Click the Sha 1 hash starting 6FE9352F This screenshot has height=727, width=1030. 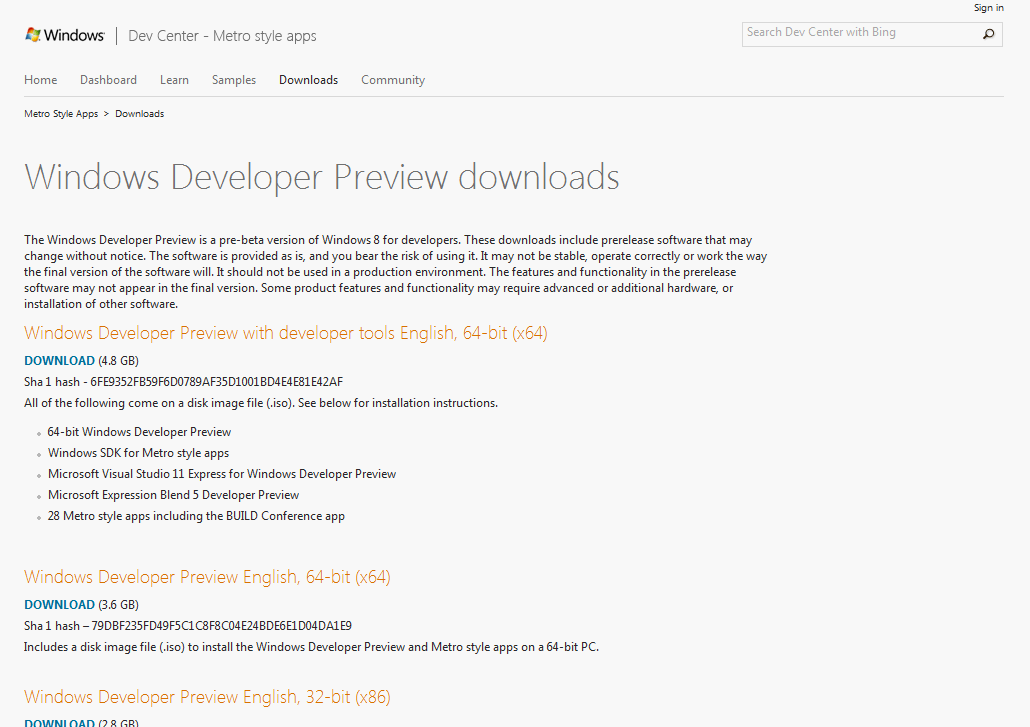[184, 382]
